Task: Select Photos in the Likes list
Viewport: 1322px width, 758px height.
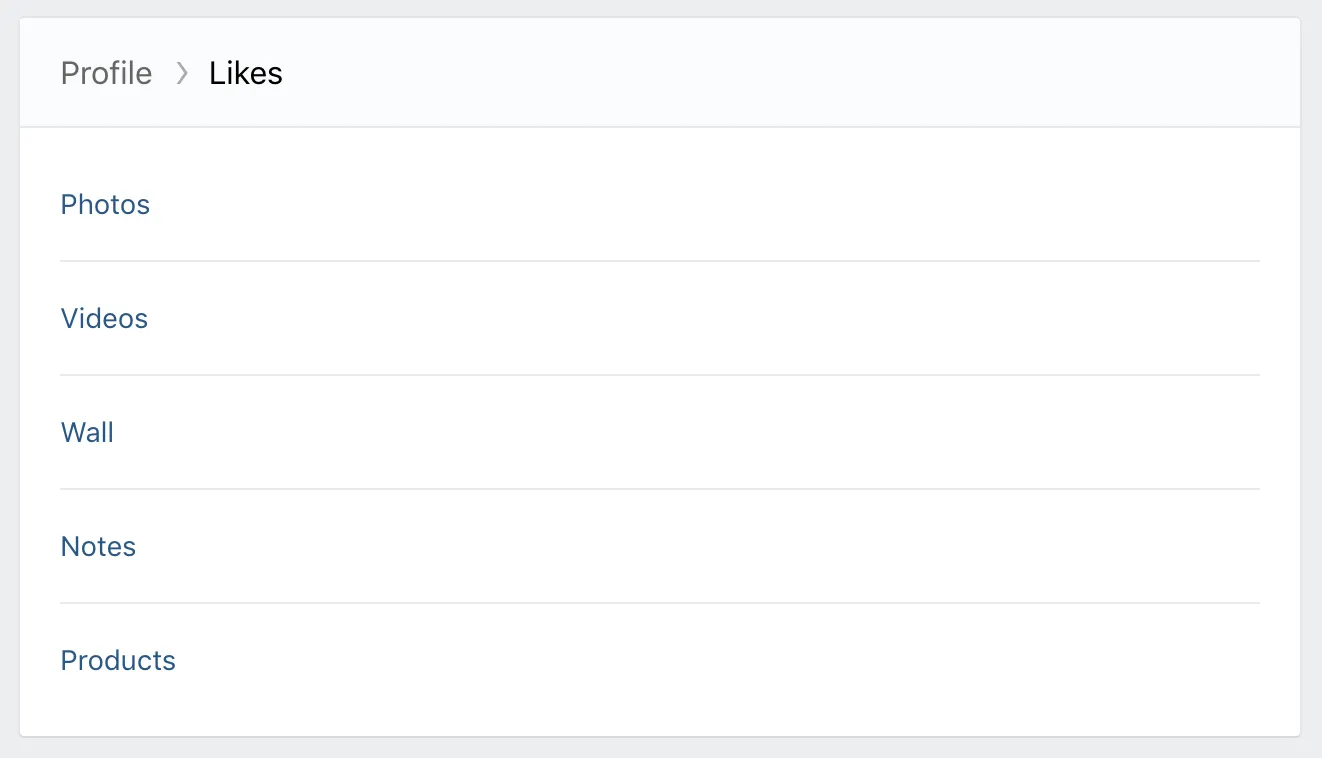Action: [x=105, y=204]
